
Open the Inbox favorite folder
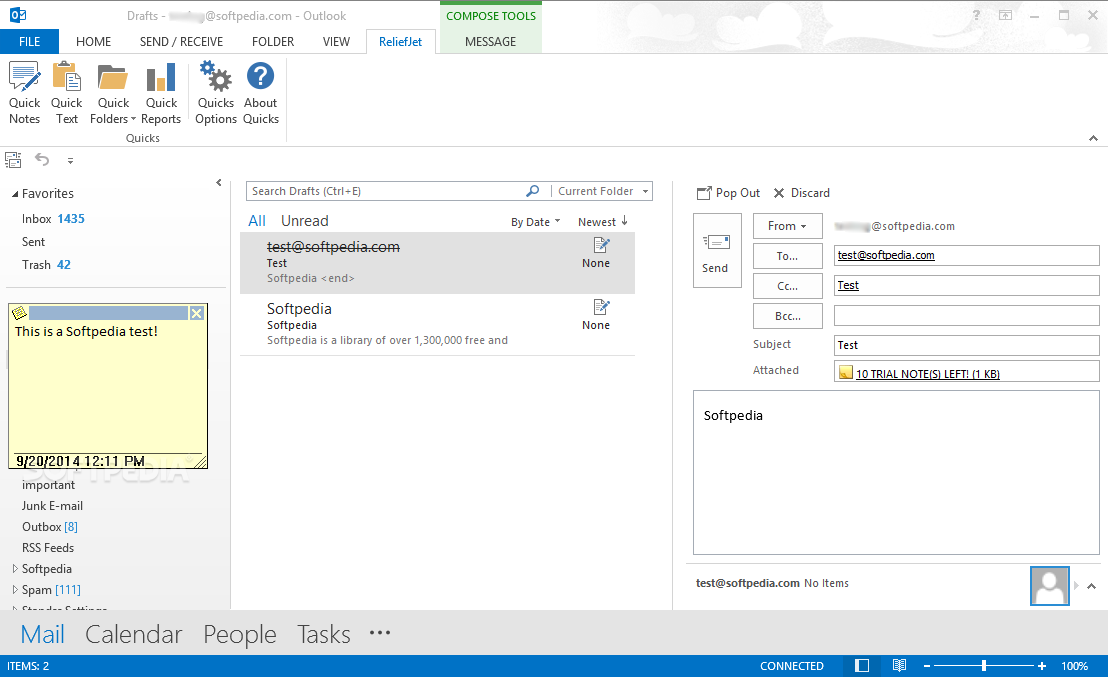click(53, 219)
